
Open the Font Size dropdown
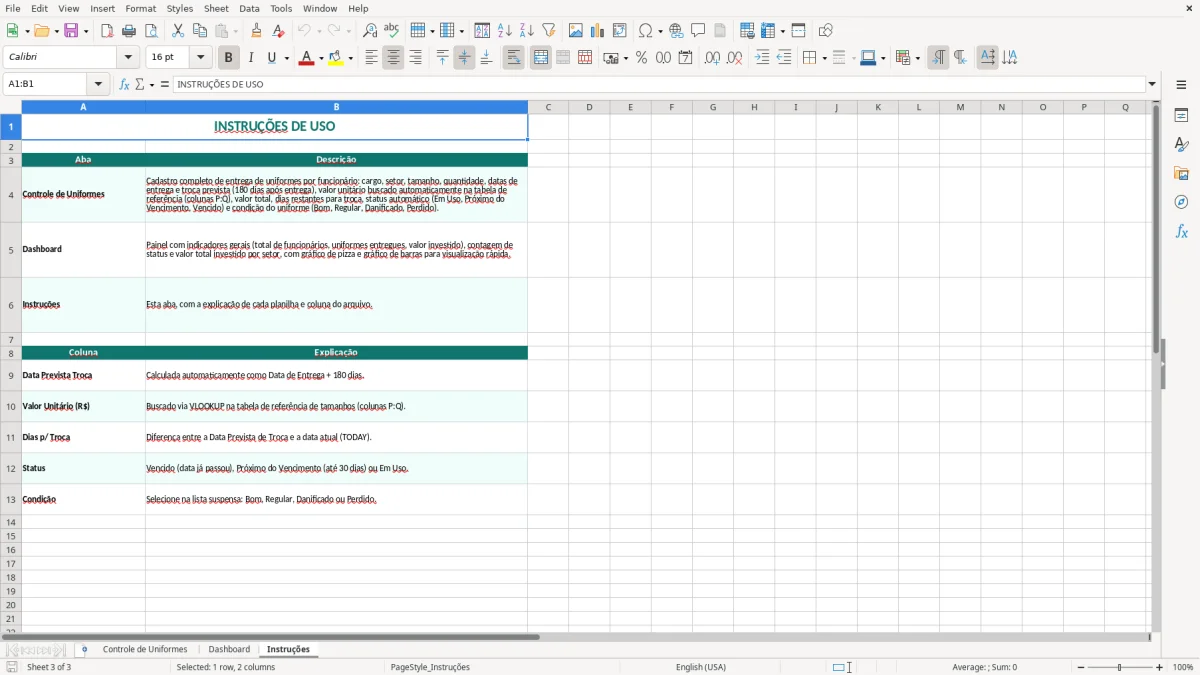(x=201, y=58)
